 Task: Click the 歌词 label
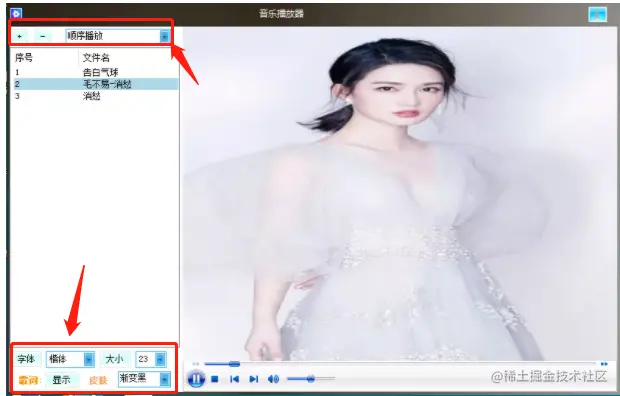pos(29,381)
